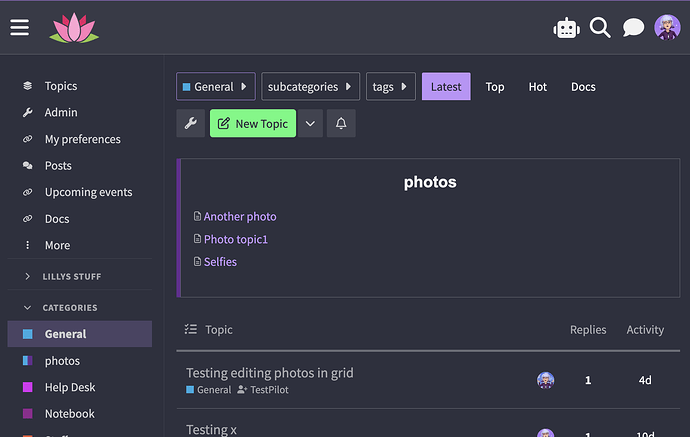Click the category admin wrench button
Screen dimensions: 690x437
(x=191, y=123)
